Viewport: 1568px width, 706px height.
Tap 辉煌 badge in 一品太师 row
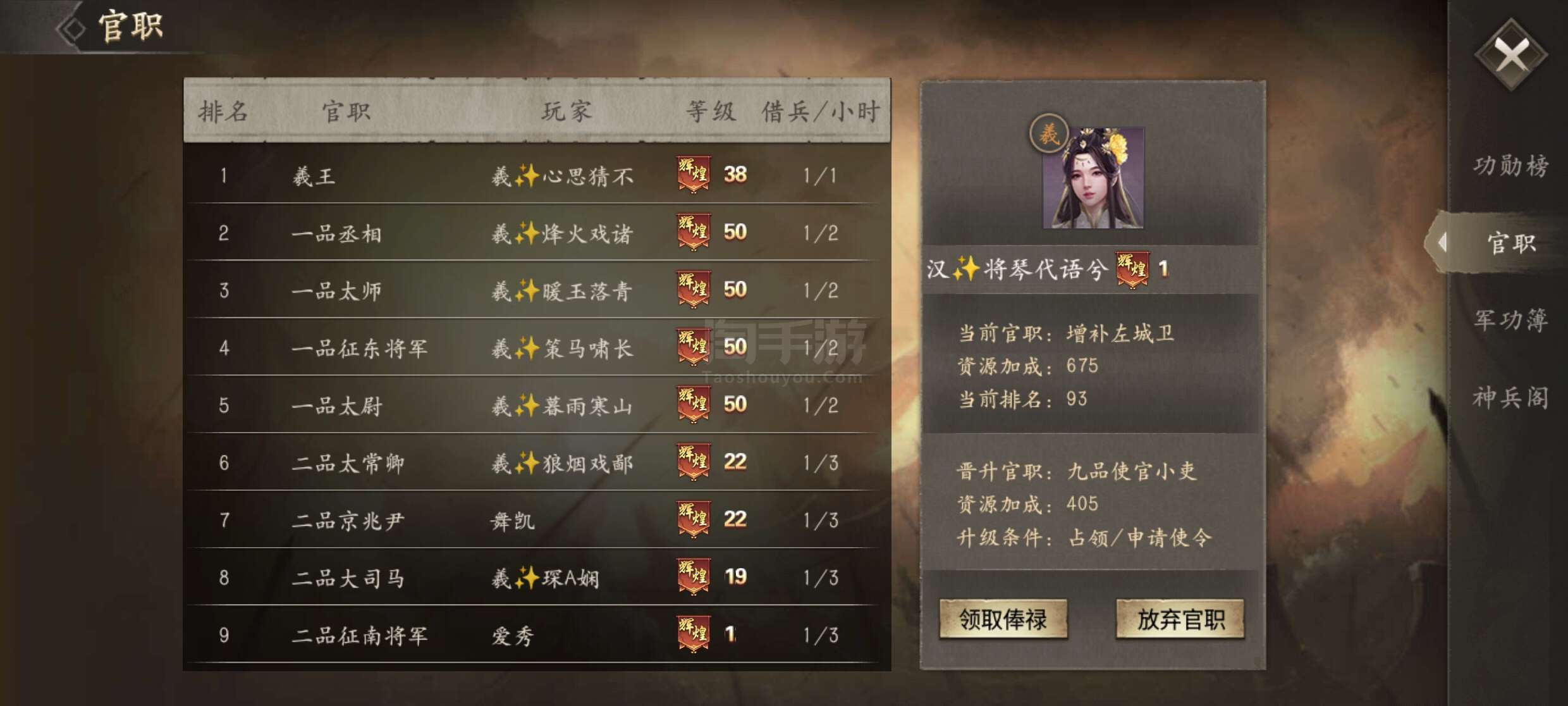click(x=694, y=290)
